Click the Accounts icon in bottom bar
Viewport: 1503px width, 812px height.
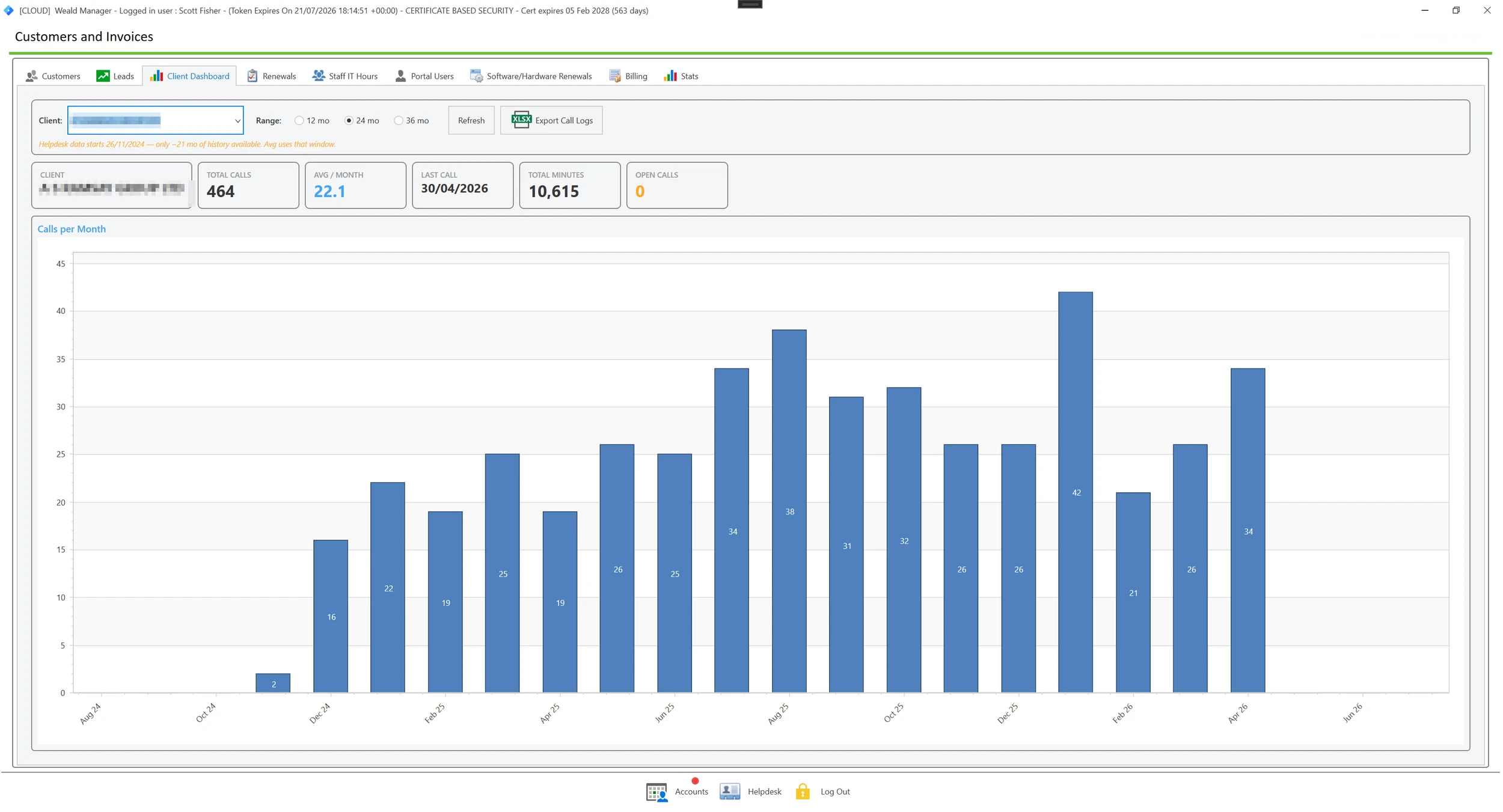click(x=657, y=792)
